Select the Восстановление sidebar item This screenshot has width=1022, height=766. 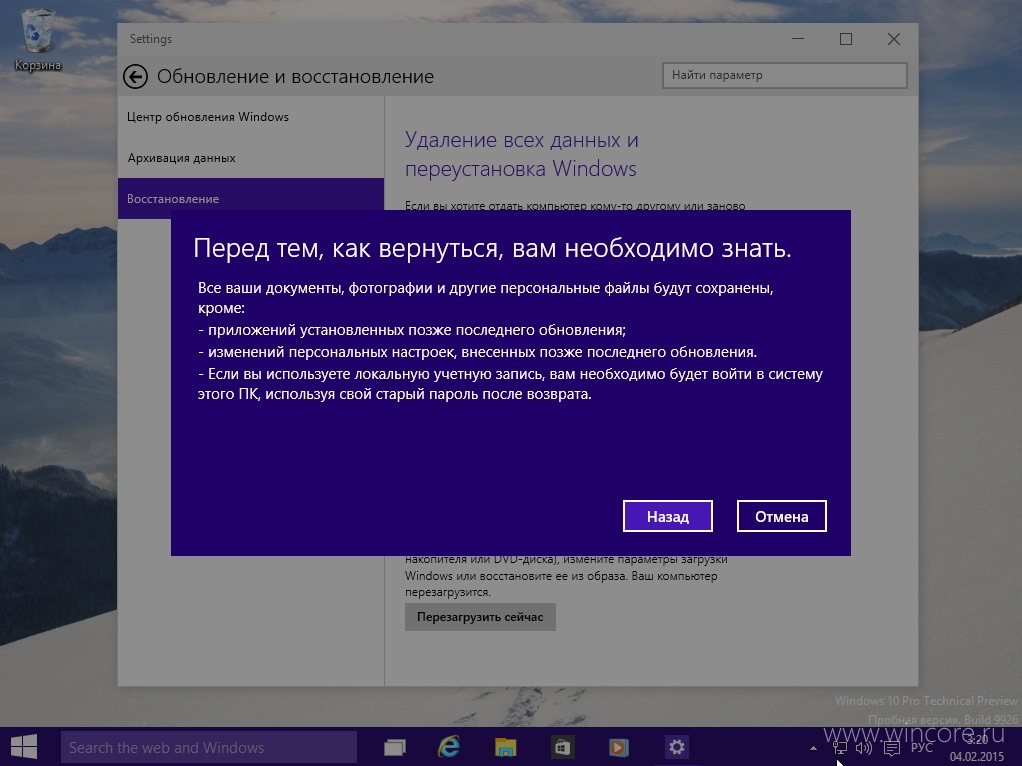(251, 199)
